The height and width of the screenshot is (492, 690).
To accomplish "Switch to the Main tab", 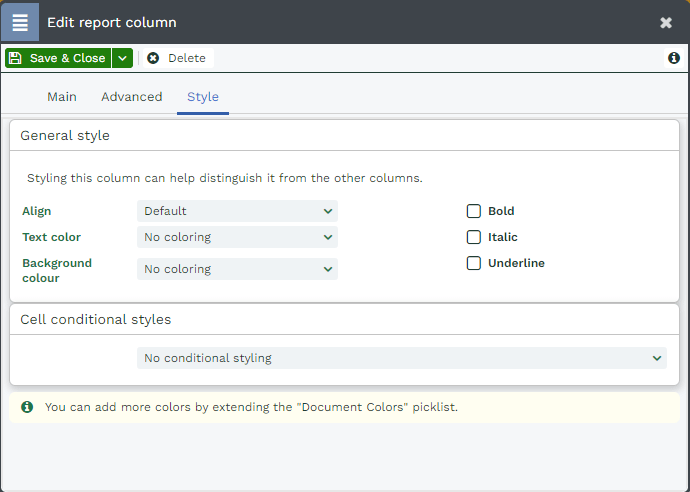I will [x=62, y=97].
